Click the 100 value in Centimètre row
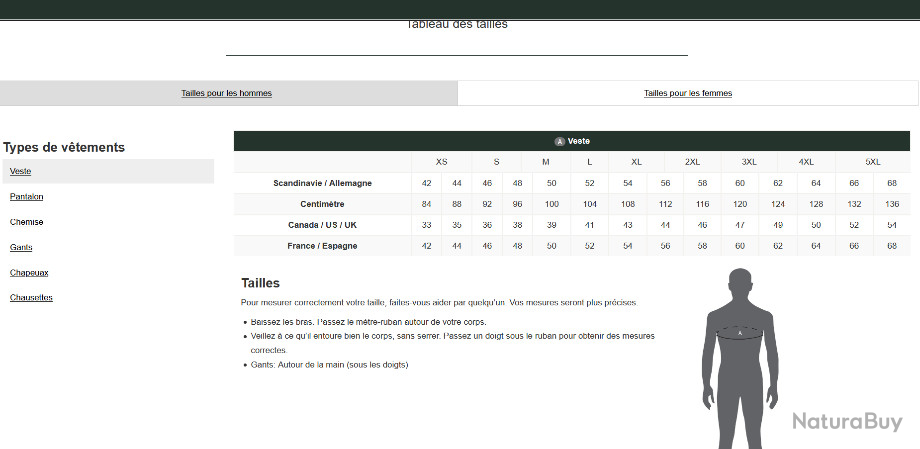The image size is (920, 449). (551, 204)
